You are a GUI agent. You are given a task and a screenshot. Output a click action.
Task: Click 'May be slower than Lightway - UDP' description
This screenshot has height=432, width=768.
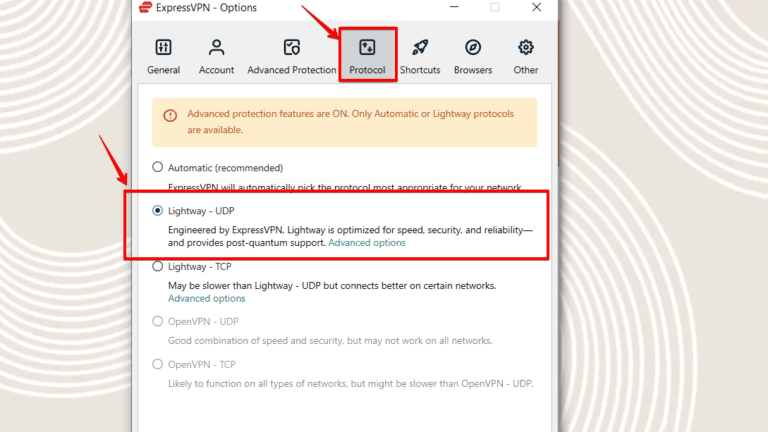click(332, 286)
